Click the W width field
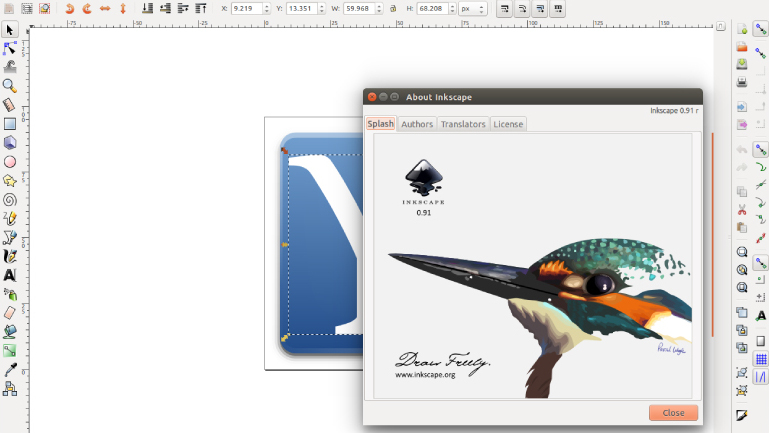769x433 pixels. (x=359, y=9)
